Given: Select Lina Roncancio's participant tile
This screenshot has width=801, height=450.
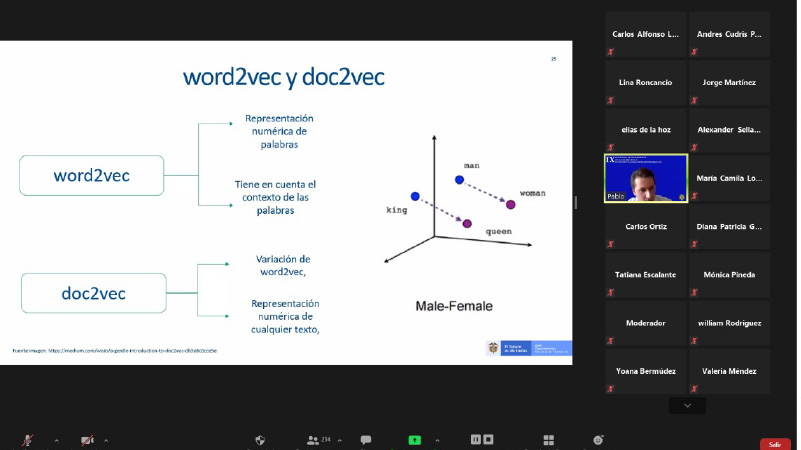Looking at the screenshot, I should coord(646,82).
